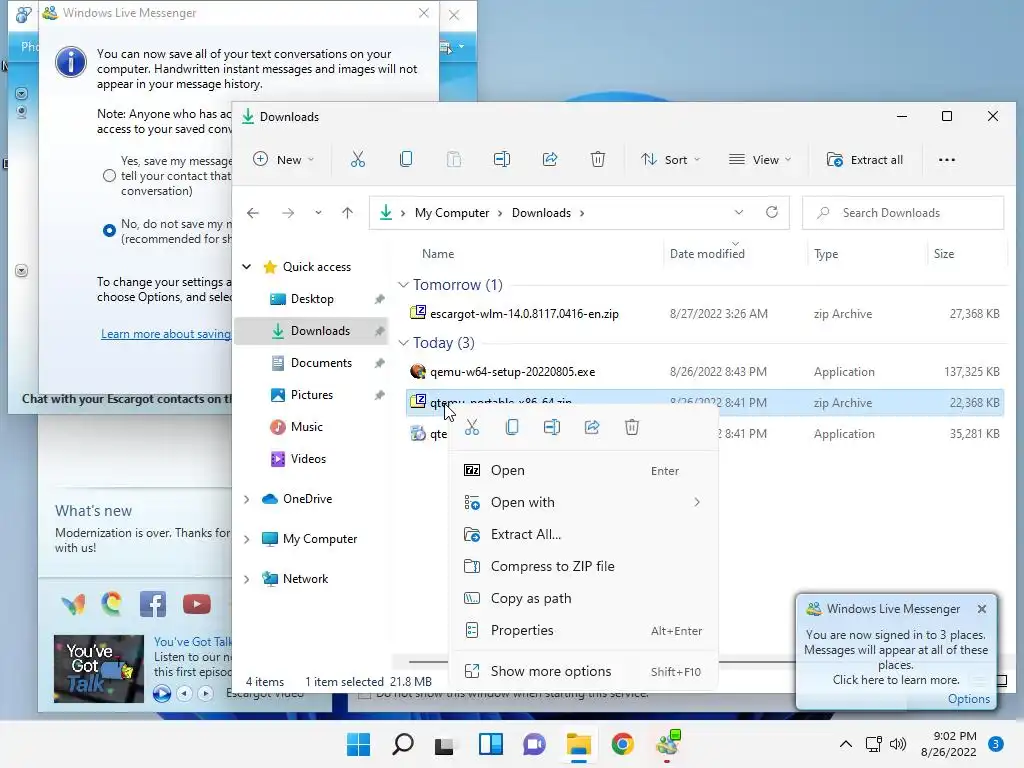Viewport: 1024px width, 768px height.
Task: Open Google Chrome from taskbar
Action: click(622, 744)
